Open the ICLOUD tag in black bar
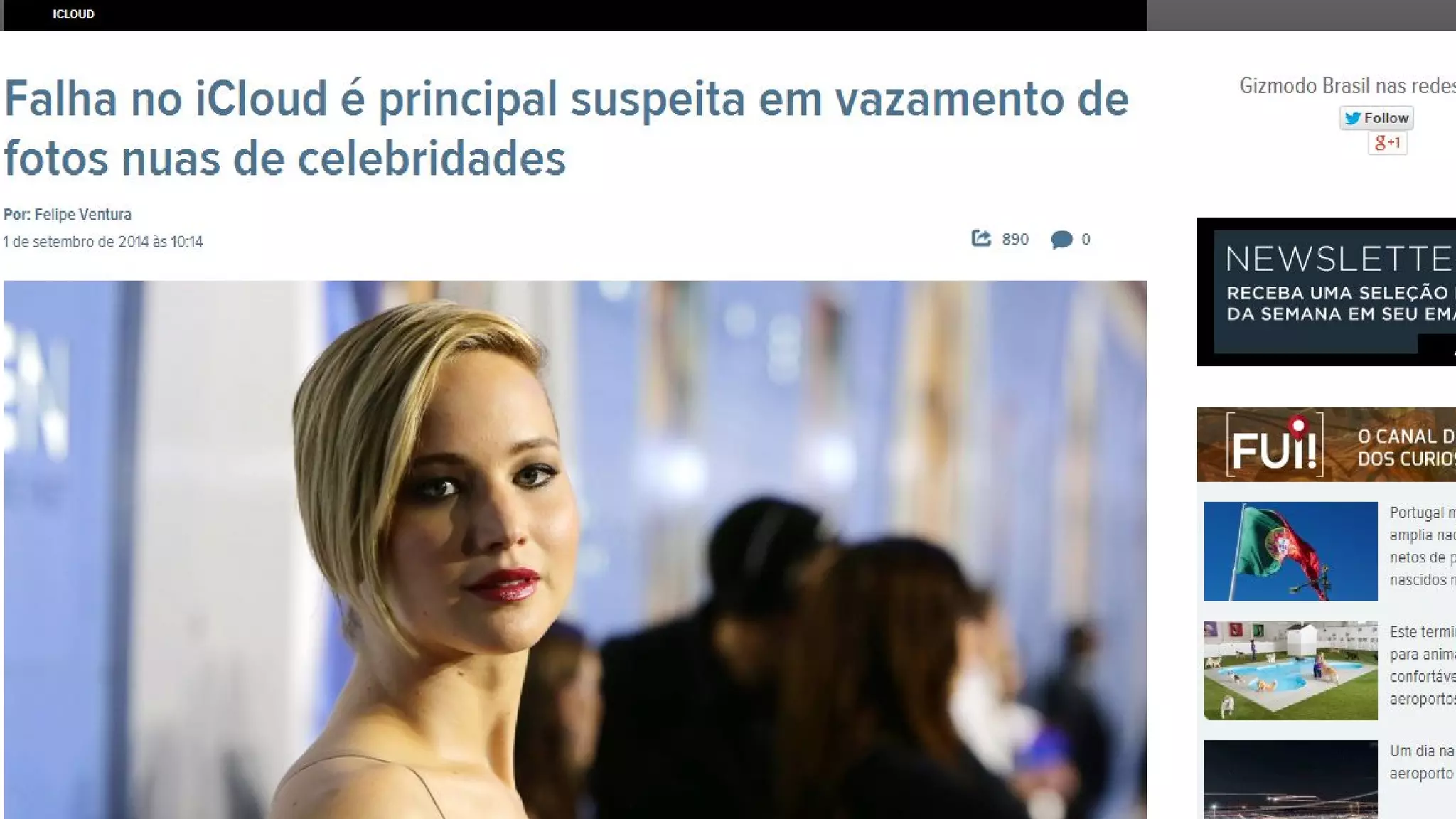The image size is (1456, 819). click(x=73, y=14)
